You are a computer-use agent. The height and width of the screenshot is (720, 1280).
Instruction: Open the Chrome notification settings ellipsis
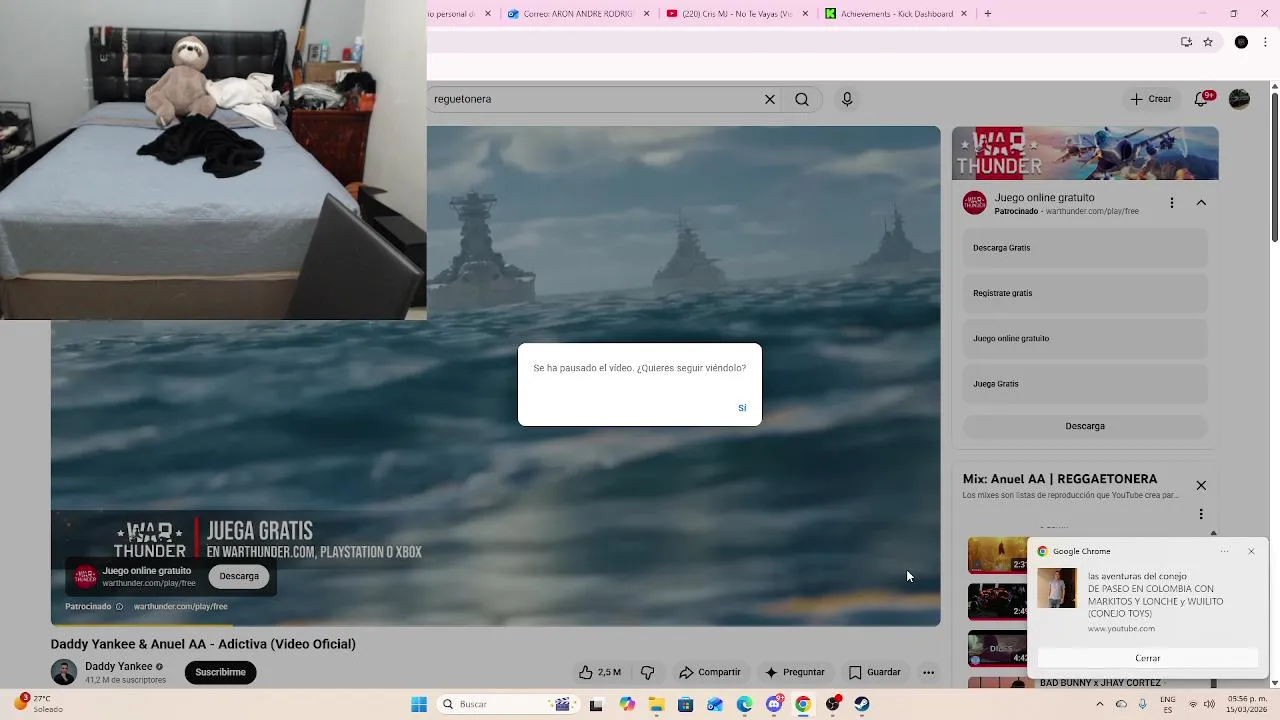[1225, 551]
